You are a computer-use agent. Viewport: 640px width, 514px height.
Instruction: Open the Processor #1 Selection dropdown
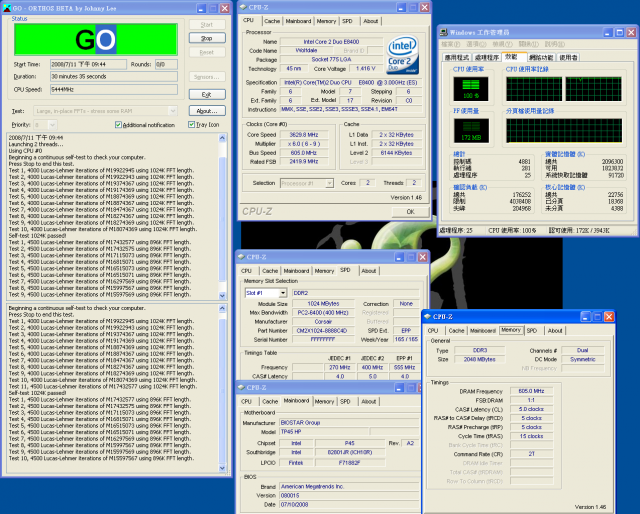(329, 183)
